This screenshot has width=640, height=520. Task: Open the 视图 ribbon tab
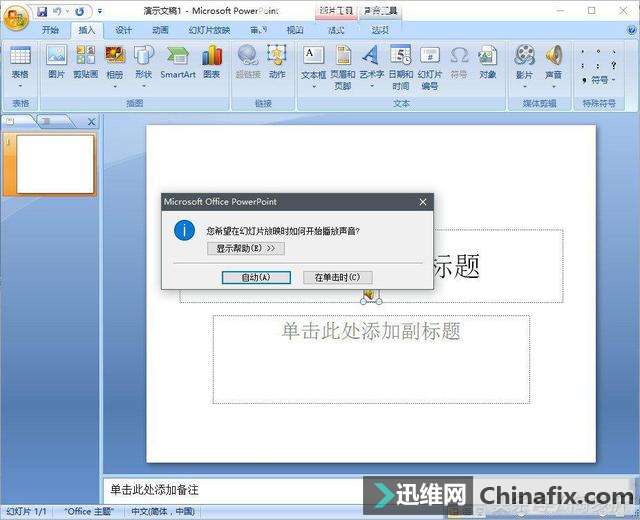coord(295,30)
